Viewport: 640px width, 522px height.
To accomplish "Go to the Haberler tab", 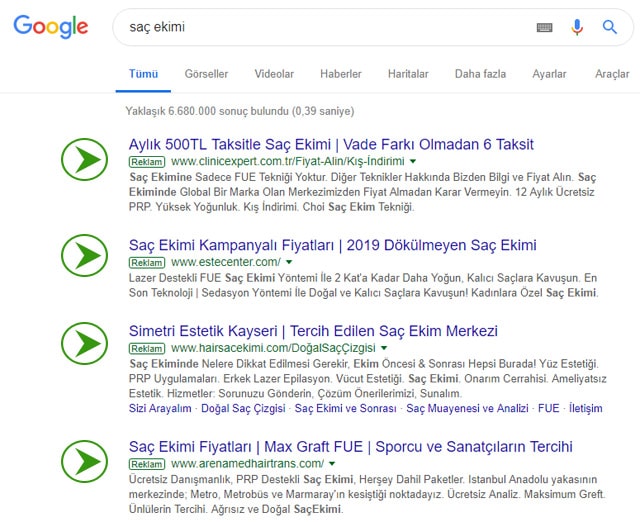I will coord(341,74).
